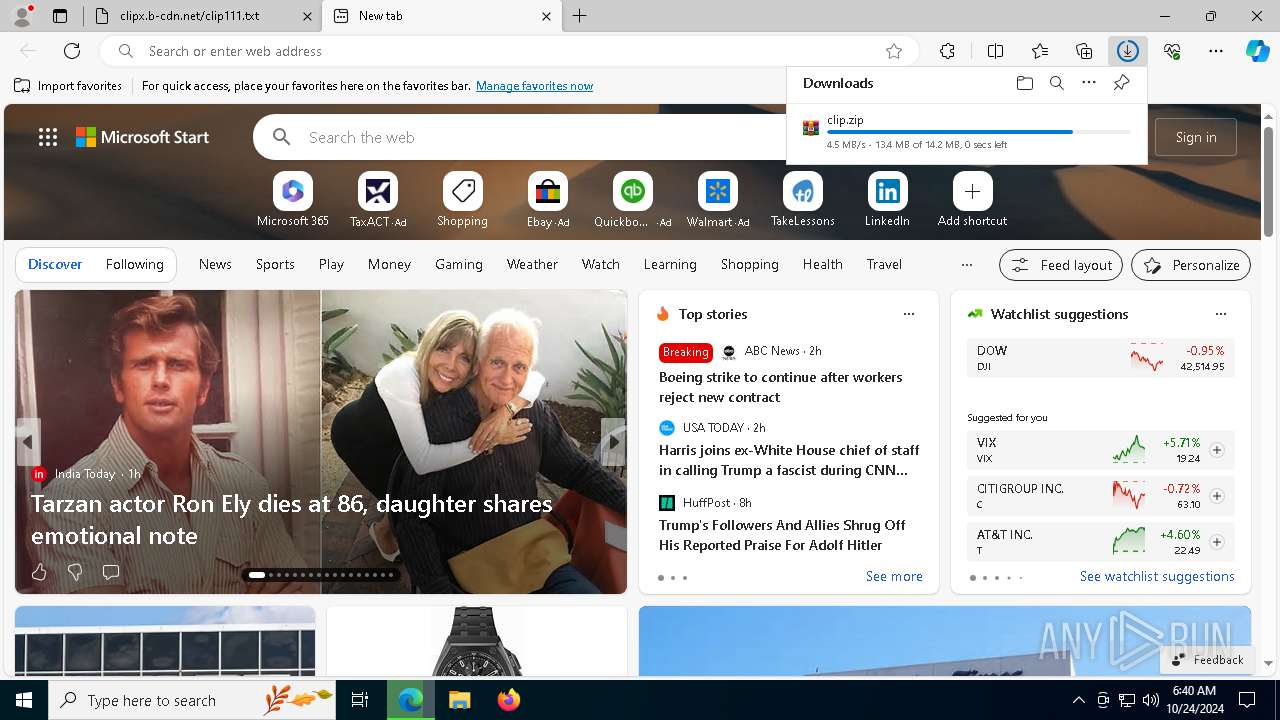
Task: Click Import favorites in favorites bar
Action: coord(68,86)
